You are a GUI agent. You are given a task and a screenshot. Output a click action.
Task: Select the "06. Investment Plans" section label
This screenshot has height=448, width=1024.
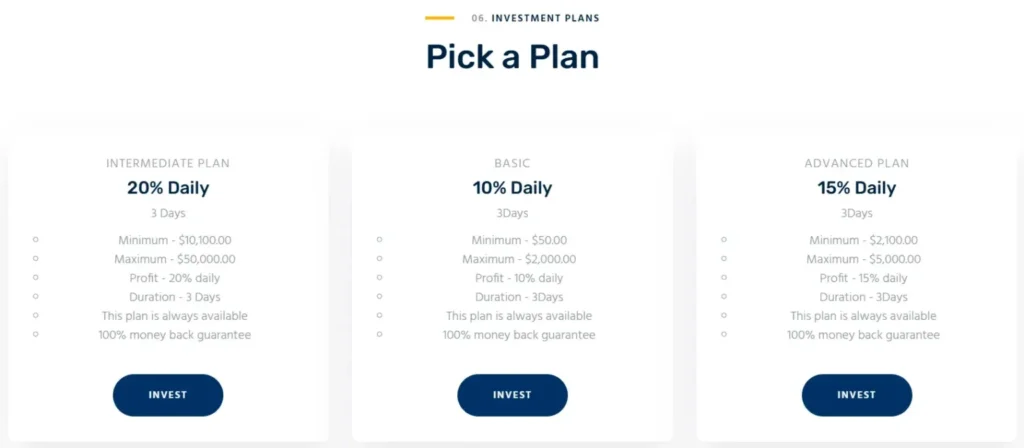pos(535,18)
